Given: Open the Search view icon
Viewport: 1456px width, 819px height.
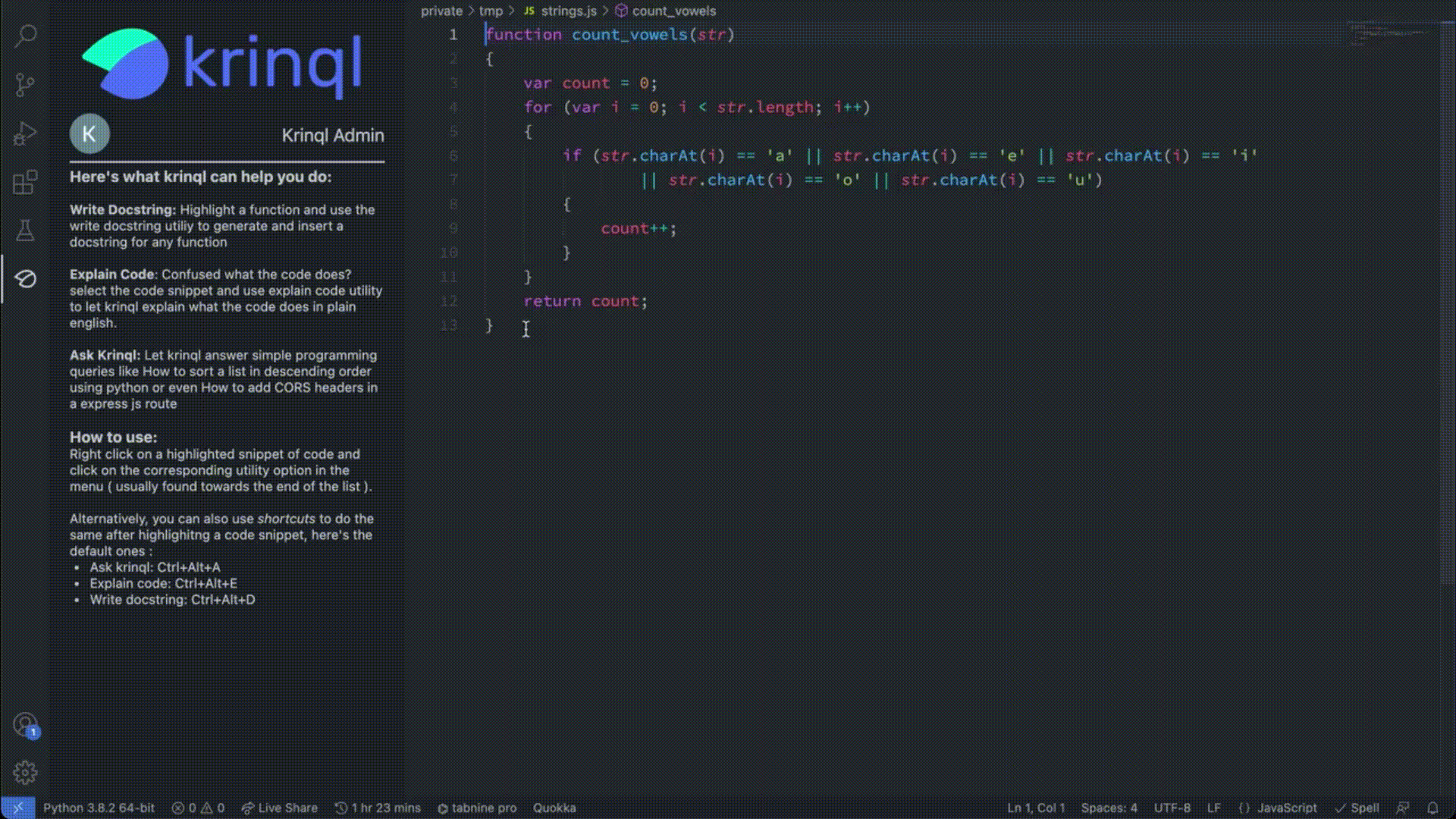Looking at the screenshot, I should coord(25,36).
